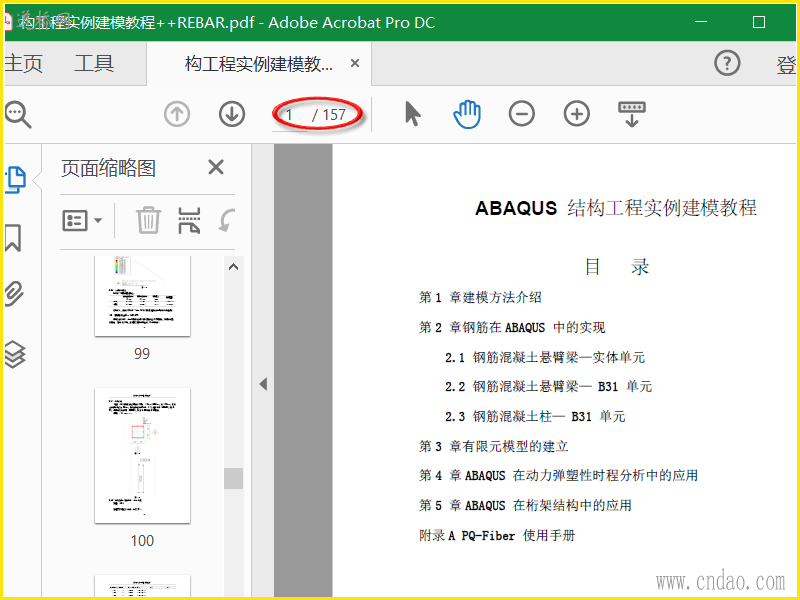Image resolution: width=800 pixels, height=600 pixels.
Task: Go to previous page with up arrow
Action: click(177, 114)
